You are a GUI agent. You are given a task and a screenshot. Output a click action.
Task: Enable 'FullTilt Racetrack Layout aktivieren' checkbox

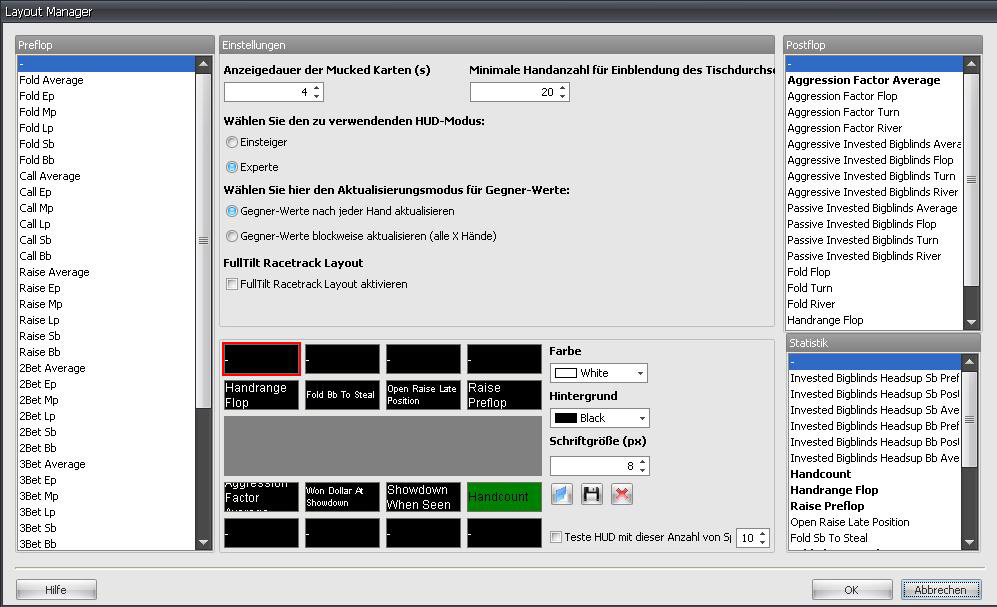[232, 284]
